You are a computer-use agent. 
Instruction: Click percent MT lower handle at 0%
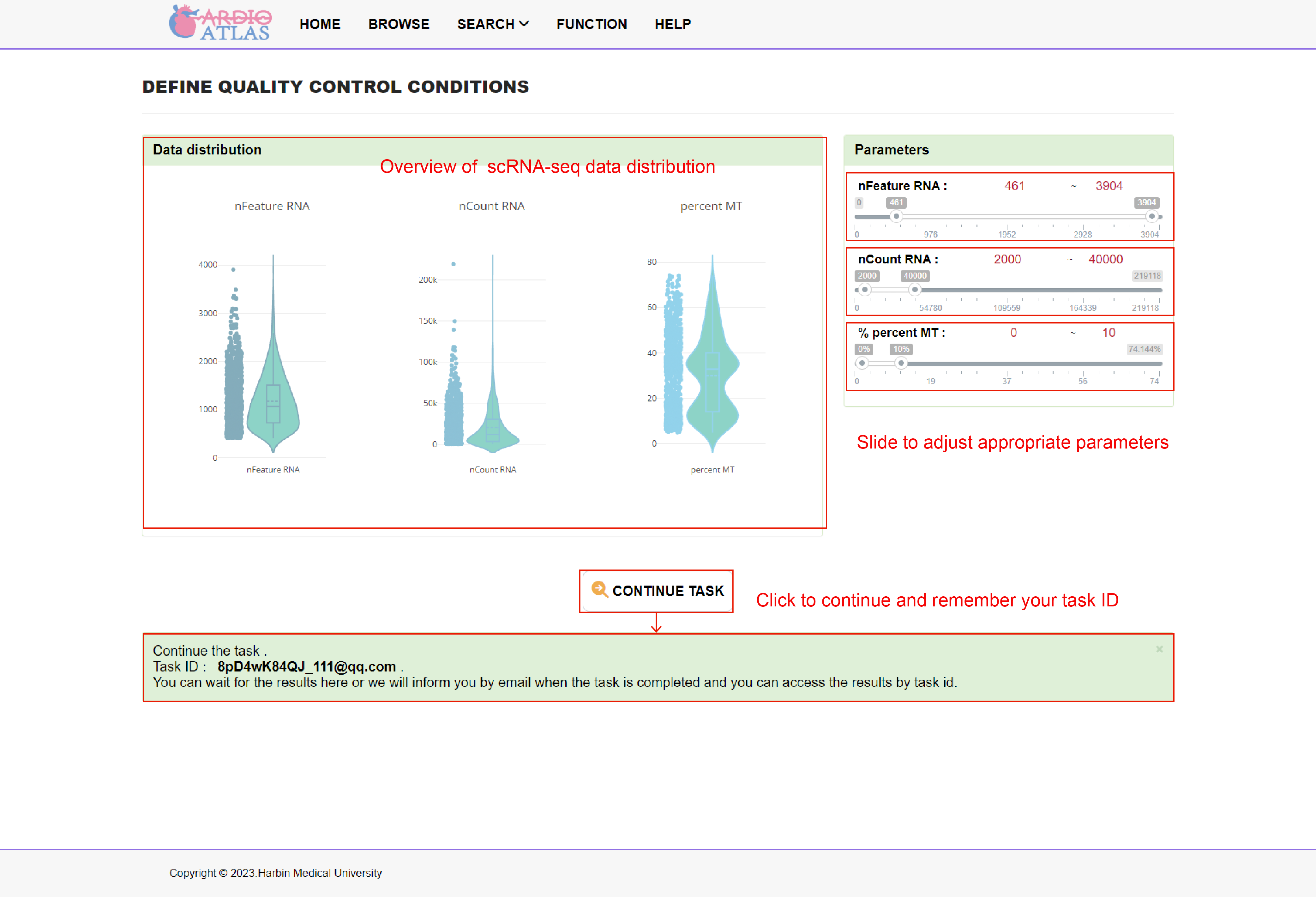862,363
